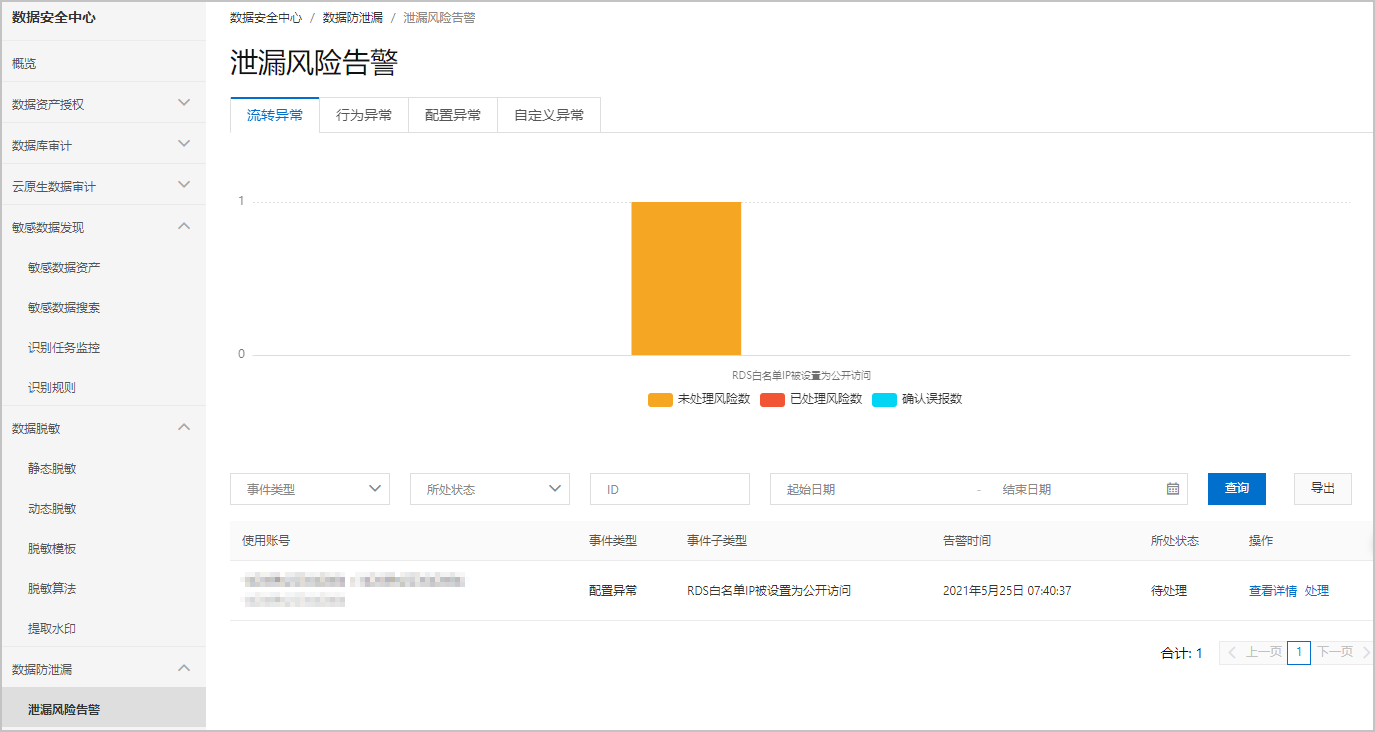Click 合计: 1 total text

1181,653
